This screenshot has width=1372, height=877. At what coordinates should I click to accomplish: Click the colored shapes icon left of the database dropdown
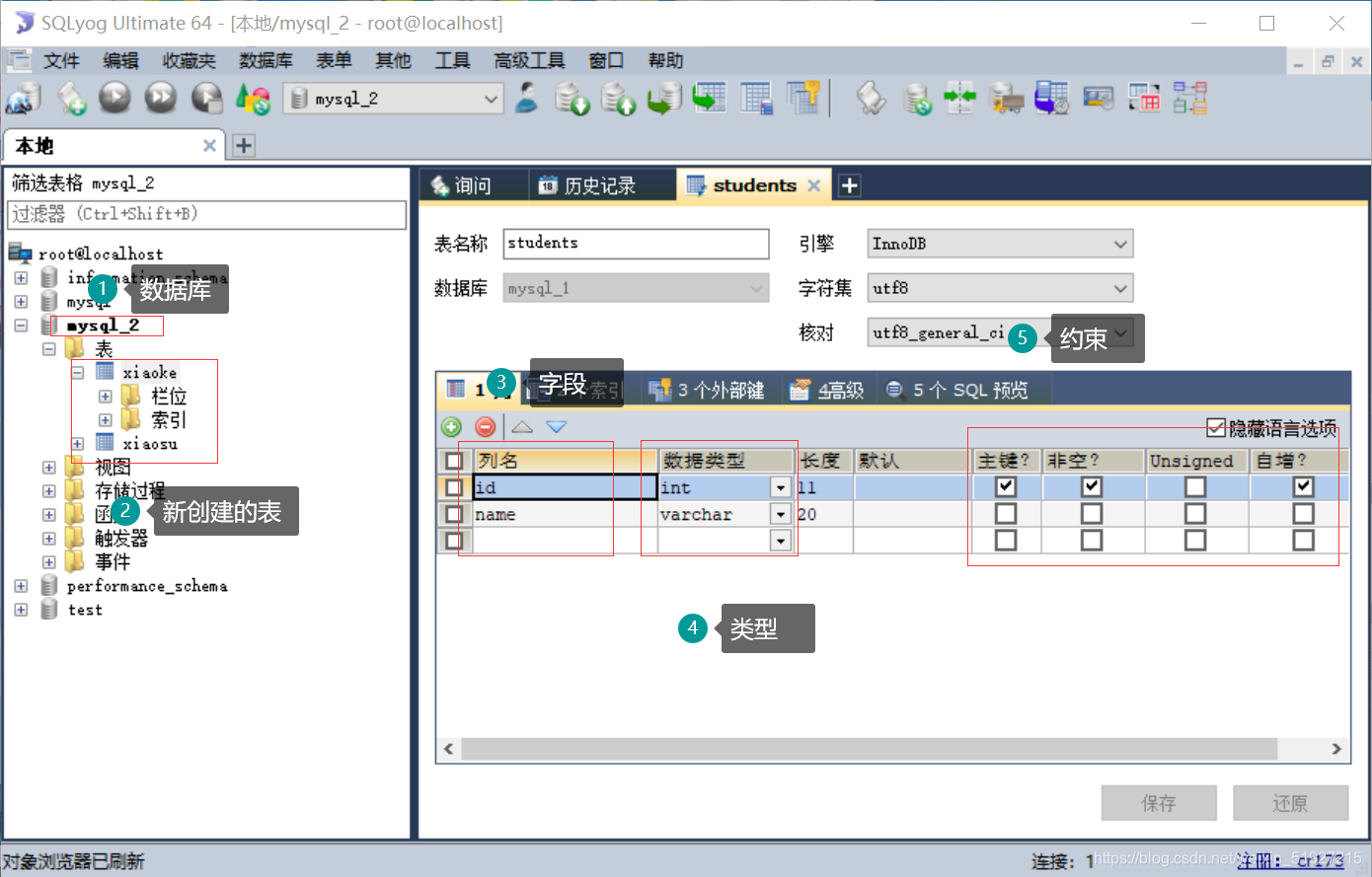point(254,98)
